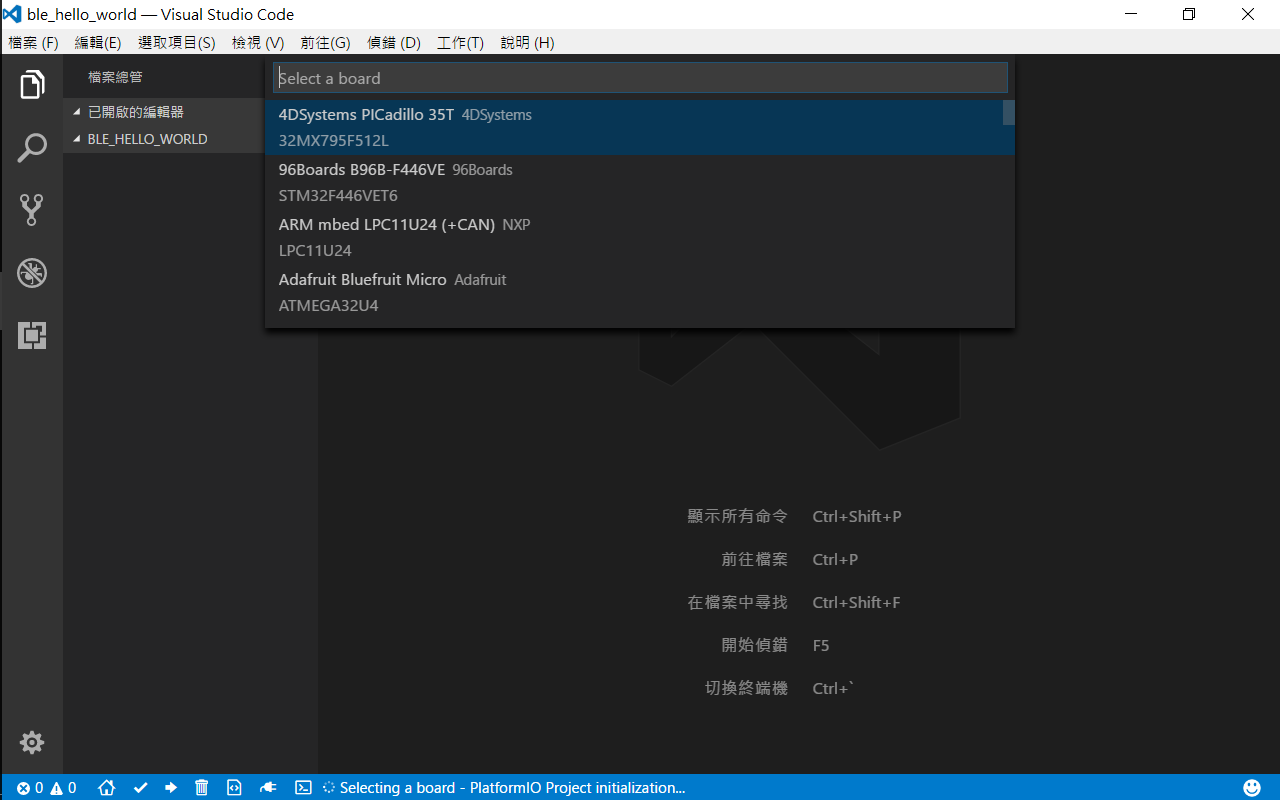Open the 前往(G) menu
This screenshot has height=800, width=1280.
(325, 42)
